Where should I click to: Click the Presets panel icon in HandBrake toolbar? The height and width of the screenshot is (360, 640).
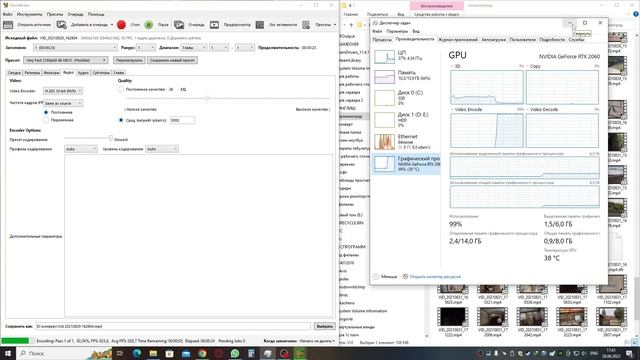[x=306, y=25]
